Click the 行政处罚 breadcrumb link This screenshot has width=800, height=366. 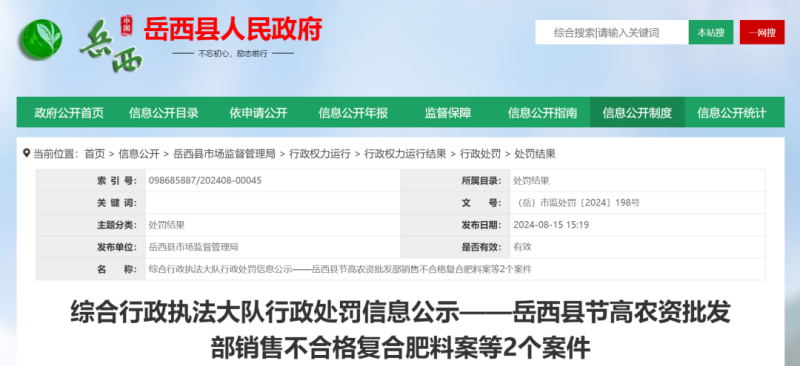pos(481,154)
